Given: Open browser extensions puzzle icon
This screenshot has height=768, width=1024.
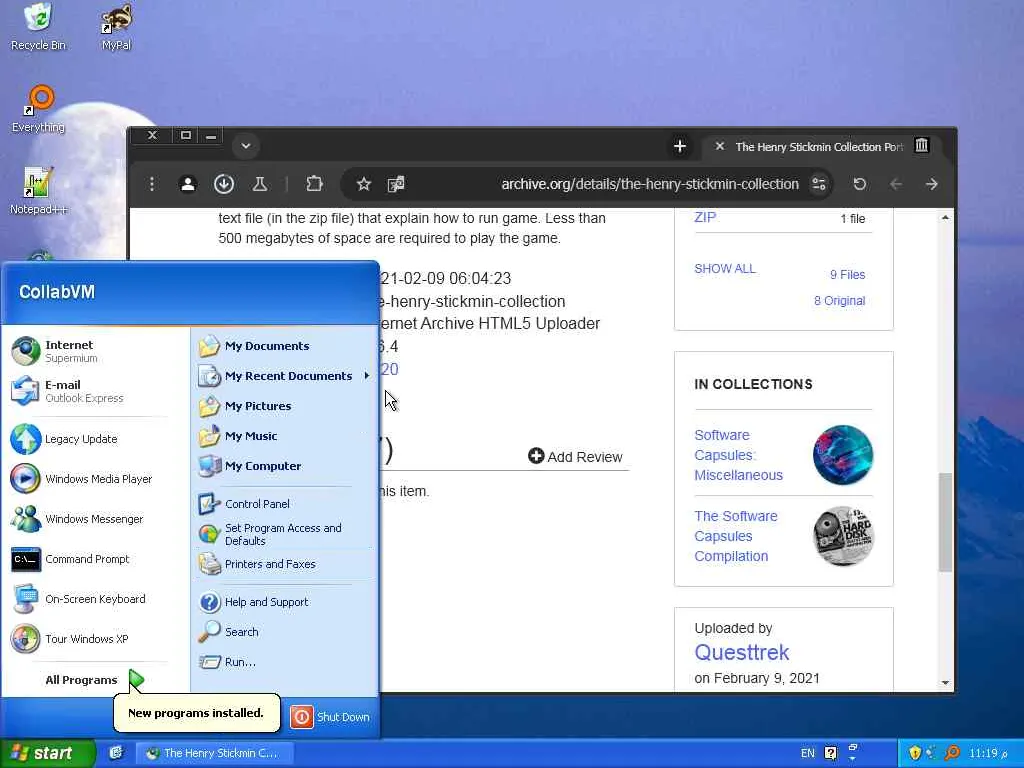Looking at the screenshot, I should [314, 184].
